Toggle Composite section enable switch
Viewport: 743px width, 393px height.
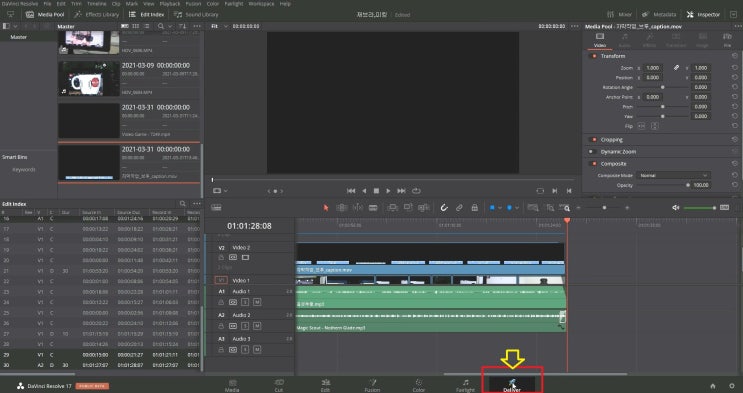click(x=594, y=164)
